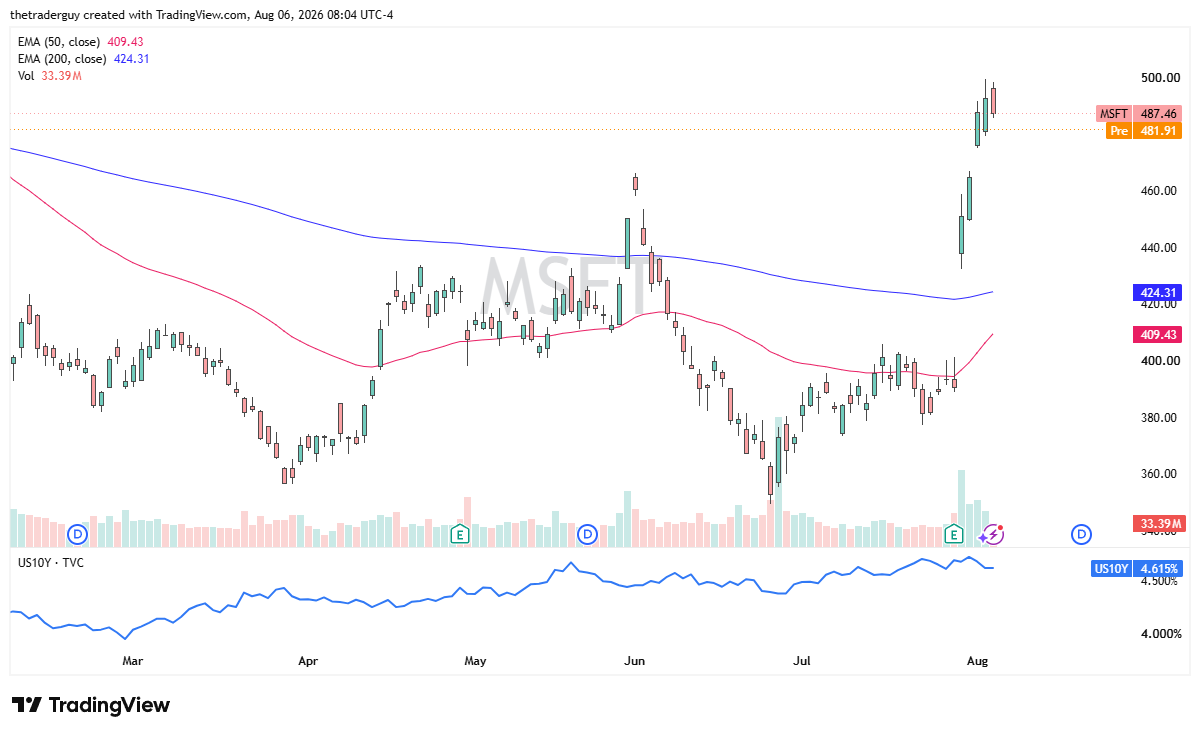Click the 460.00 price axis label

coord(1158,191)
